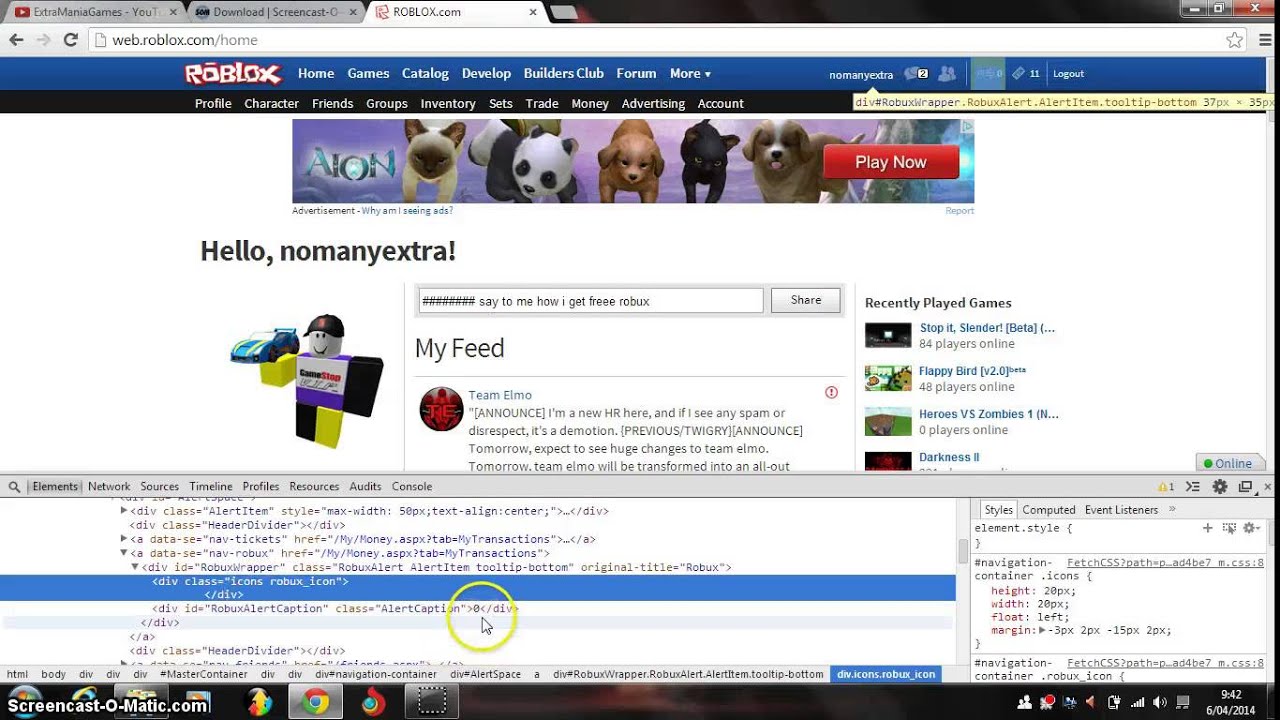Open the Timeline tab
Image resolution: width=1280 pixels, height=720 pixels.
(211, 487)
